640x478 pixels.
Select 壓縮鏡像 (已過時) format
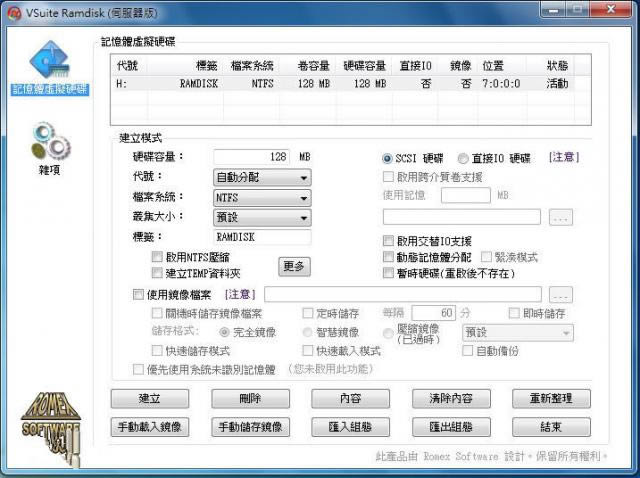coord(388,333)
